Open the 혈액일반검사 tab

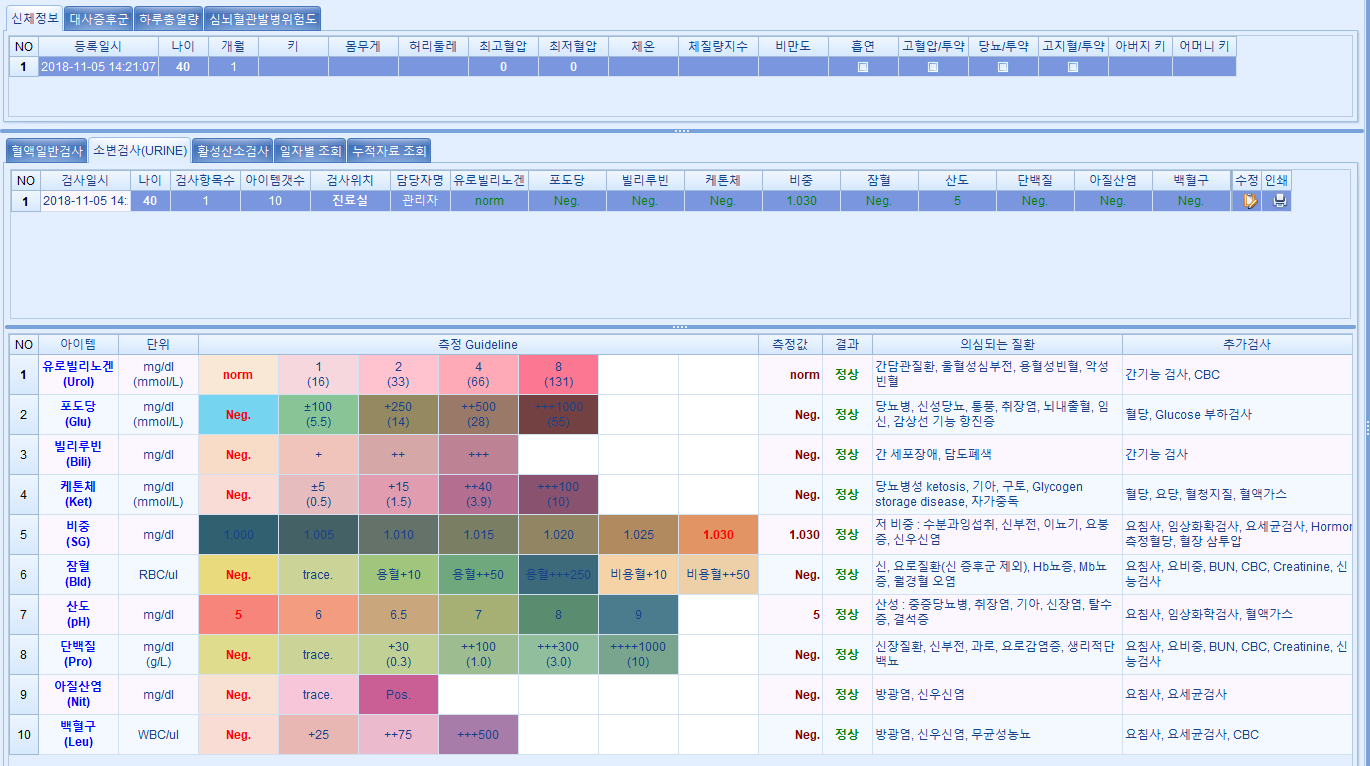click(x=46, y=151)
